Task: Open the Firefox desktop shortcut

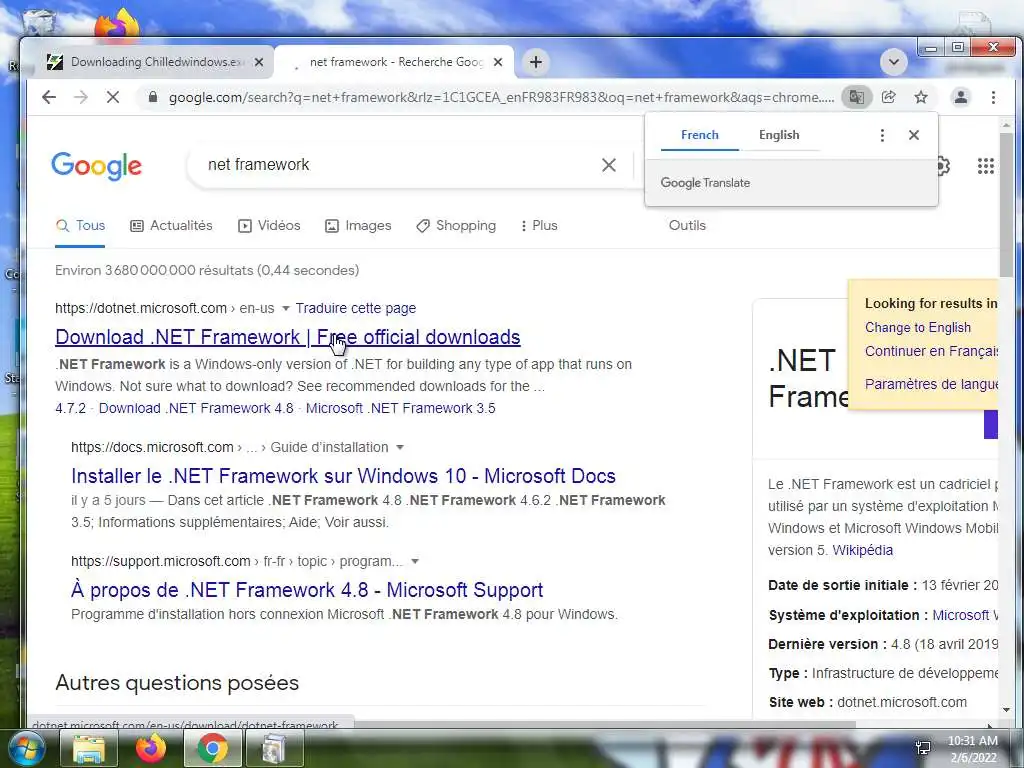Action: point(117,26)
